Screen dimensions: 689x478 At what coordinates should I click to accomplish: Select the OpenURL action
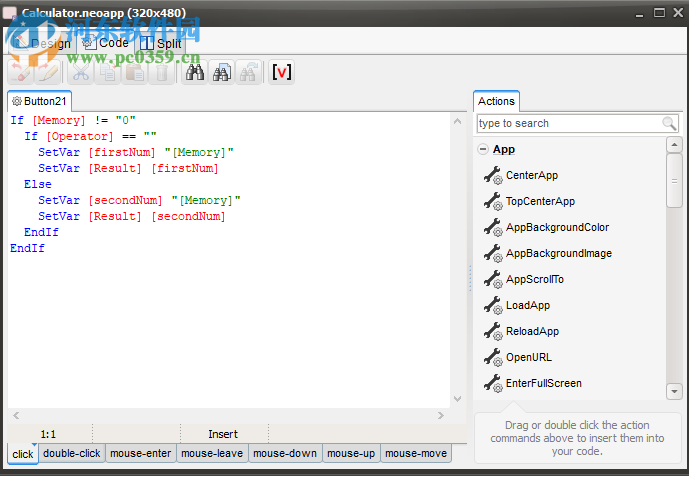pyautogui.click(x=528, y=357)
